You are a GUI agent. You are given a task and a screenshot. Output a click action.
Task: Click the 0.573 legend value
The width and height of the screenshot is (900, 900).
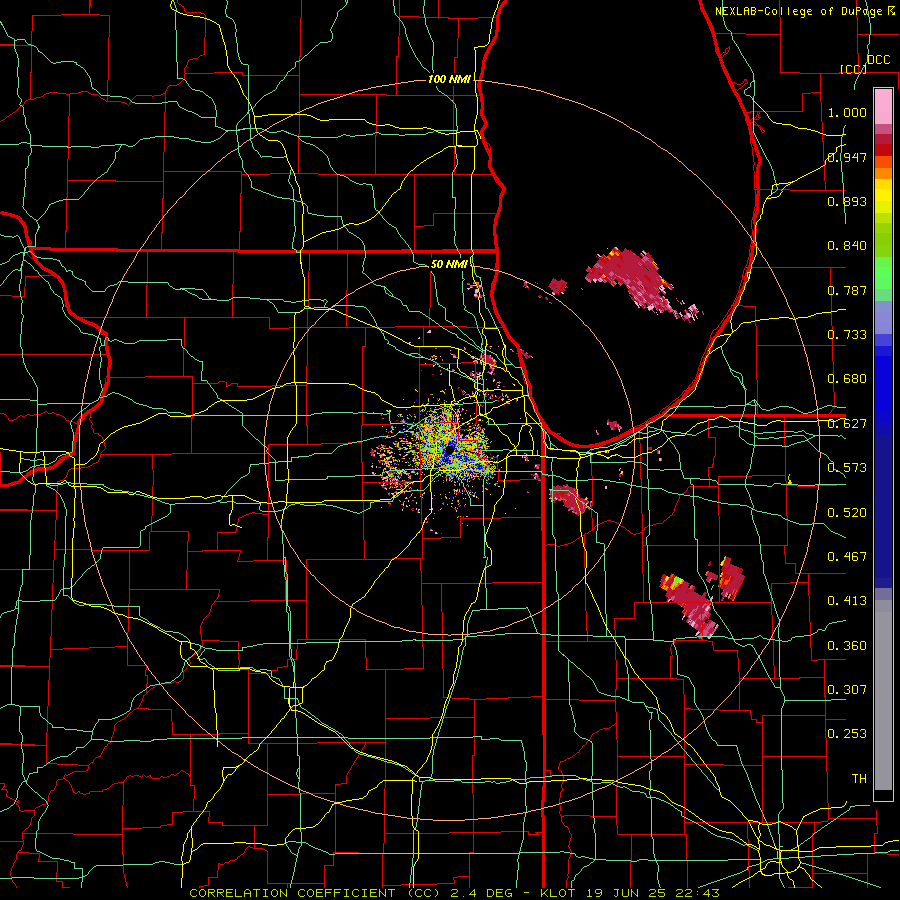coord(847,468)
